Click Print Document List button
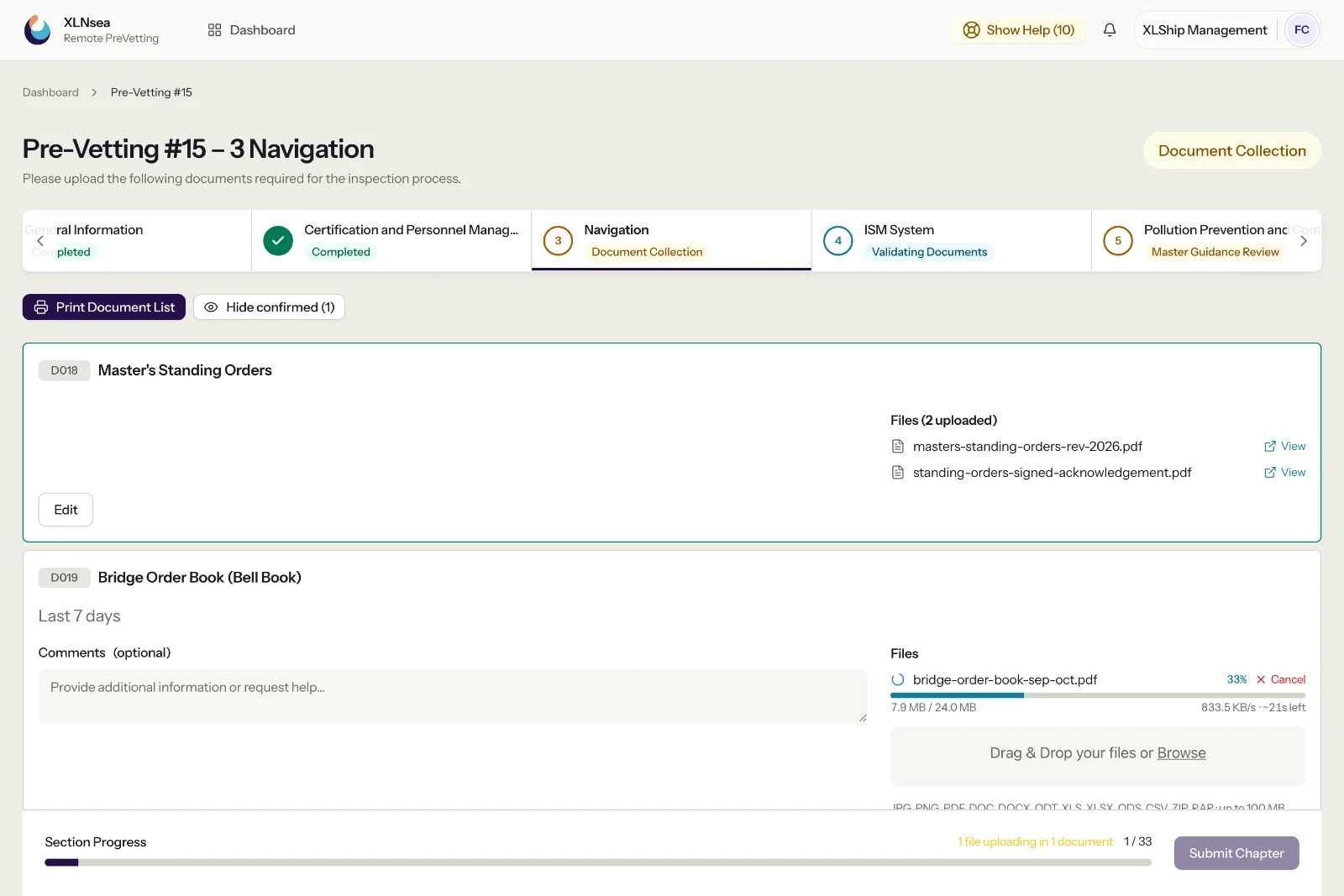Screen dimensions: 1344x896 click(x=104, y=307)
